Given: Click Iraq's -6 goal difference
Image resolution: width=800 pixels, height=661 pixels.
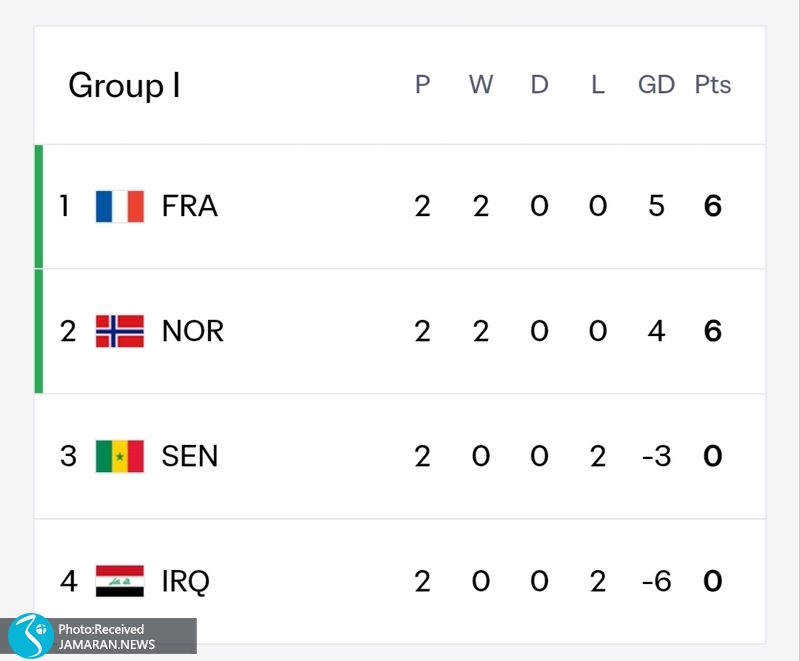Looking at the screenshot, I should 656,581.
